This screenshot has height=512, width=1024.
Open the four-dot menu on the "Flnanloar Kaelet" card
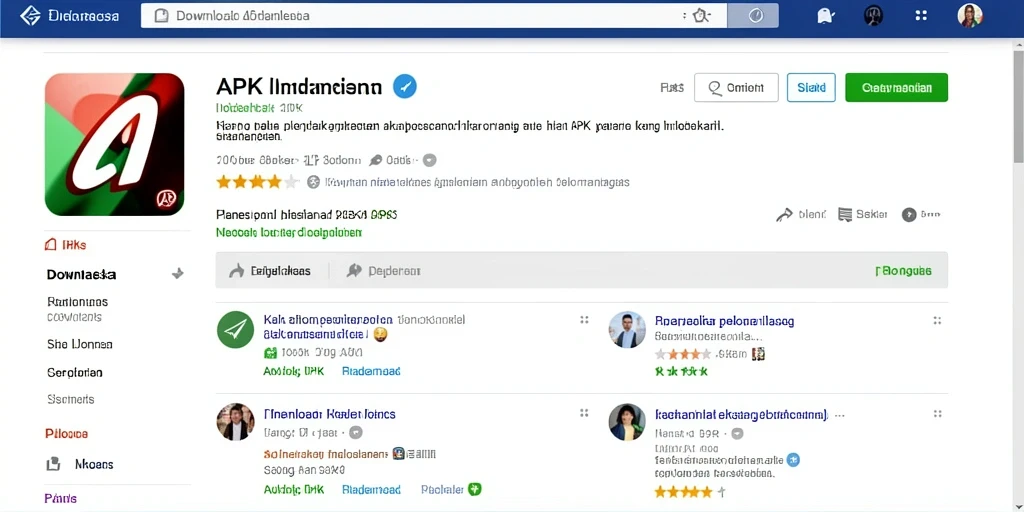pos(584,413)
